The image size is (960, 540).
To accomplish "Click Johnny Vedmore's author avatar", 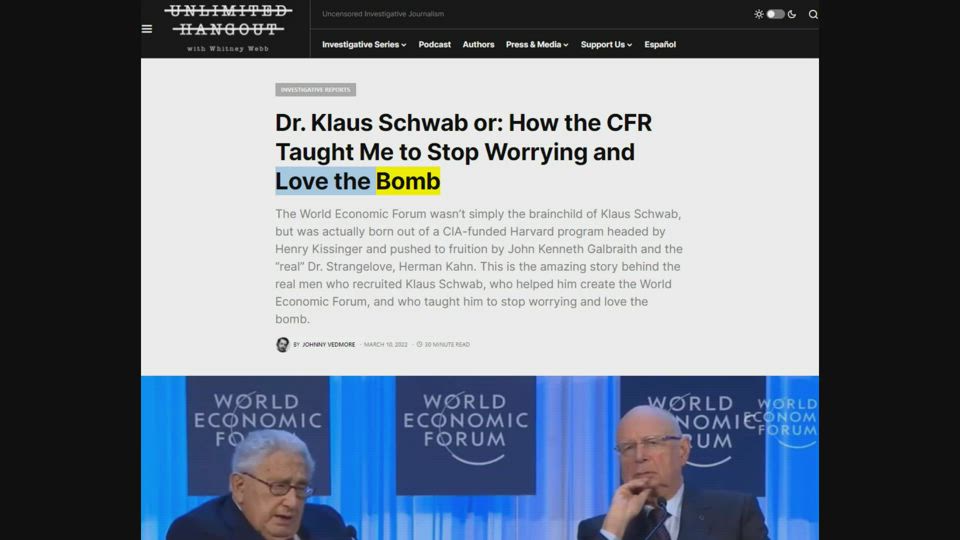I will click(282, 345).
